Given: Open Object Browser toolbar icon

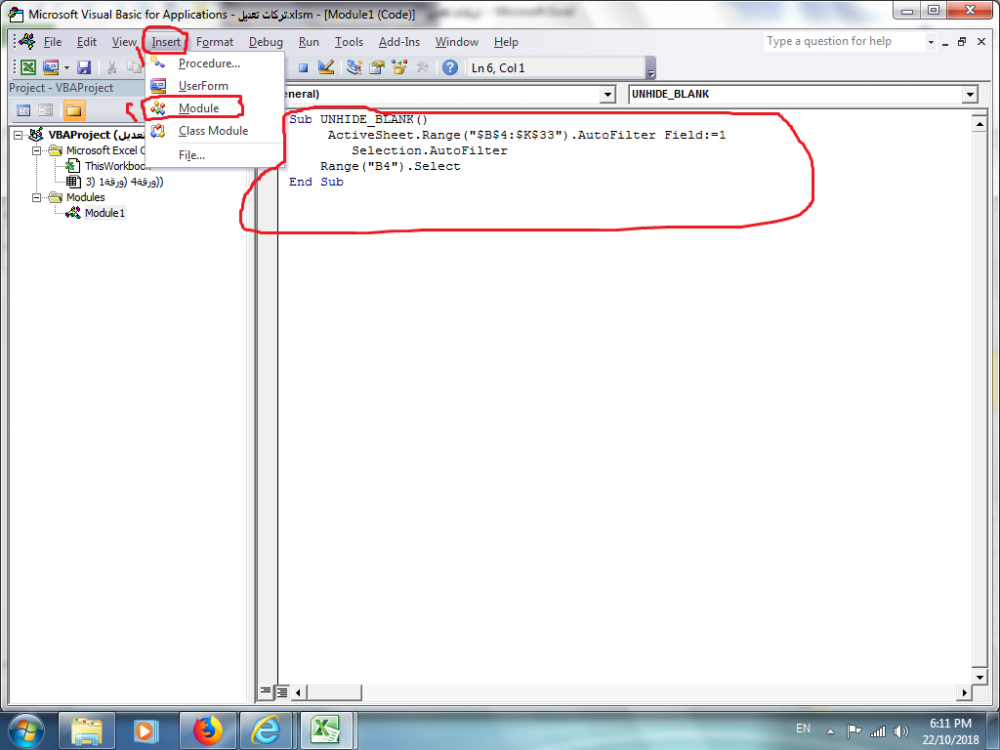Looking at the screenshot, I should pyautogui.click(x=399, y=67).
